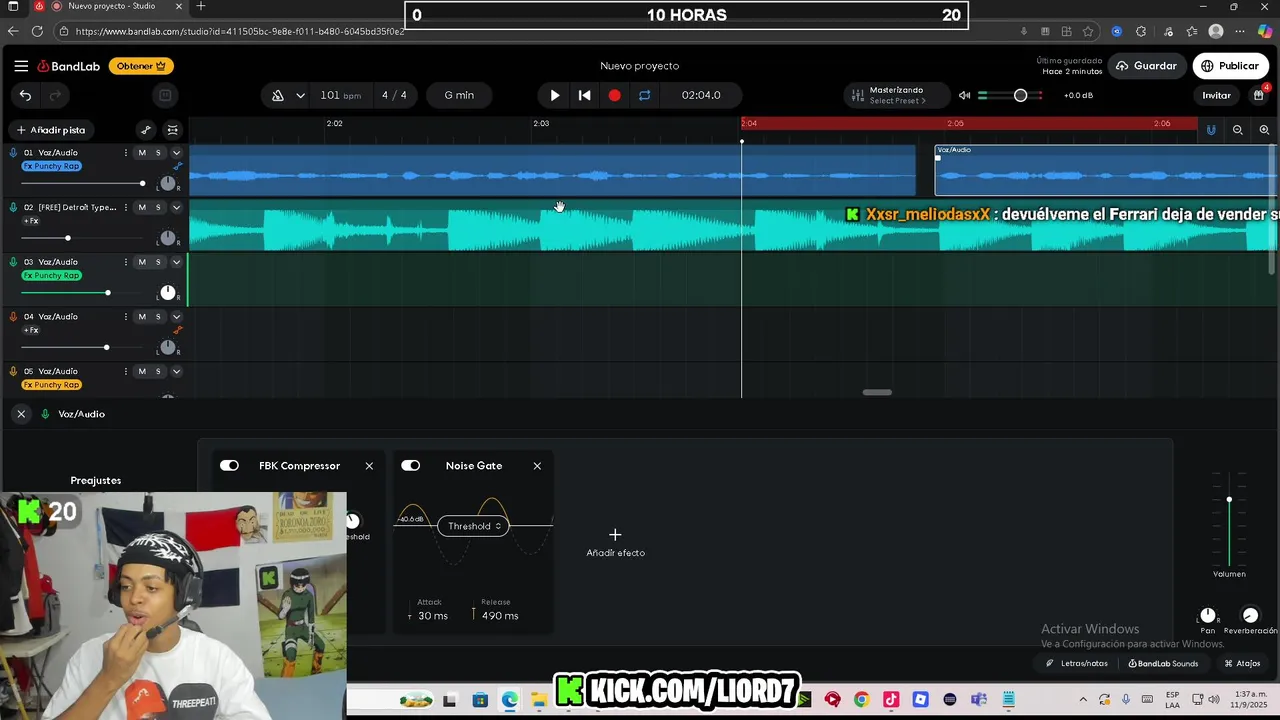Expand track 01 chevron
The height and width of the screenshot is (720, 1280).
[176, 153]
